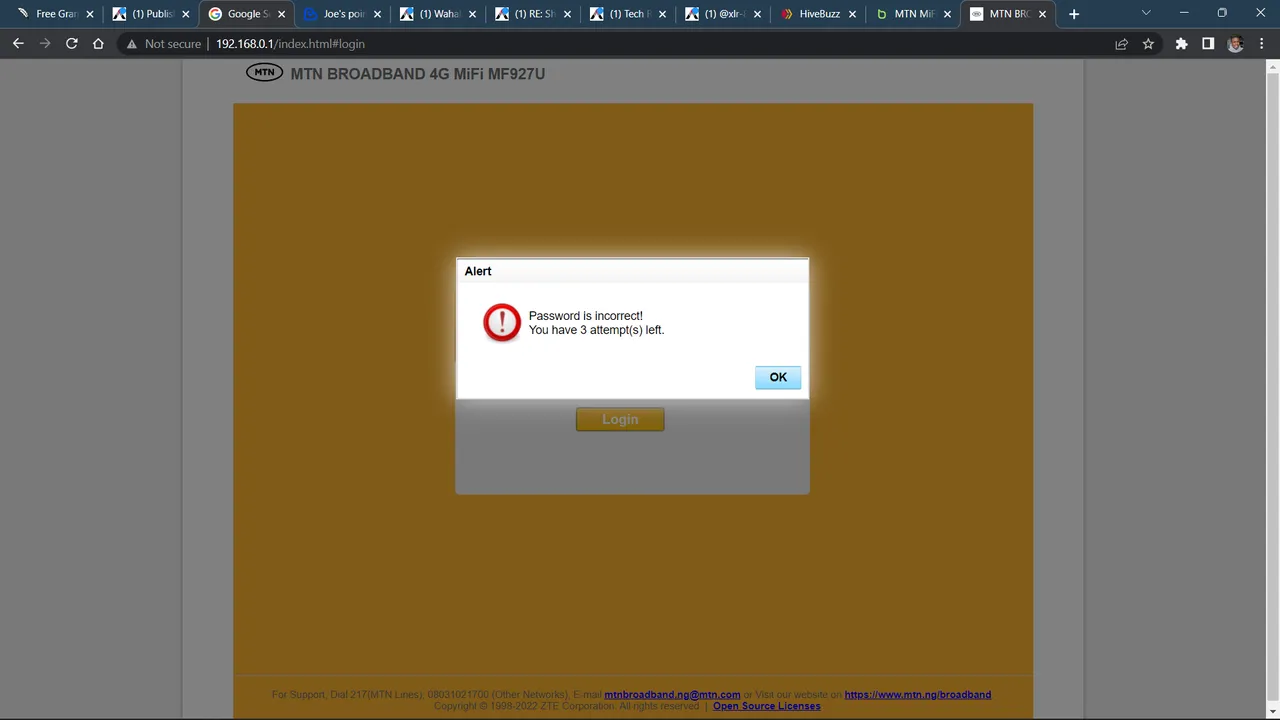
Task: Open the Extensions puzzle icon
Action: click(x=1181, y=44)
